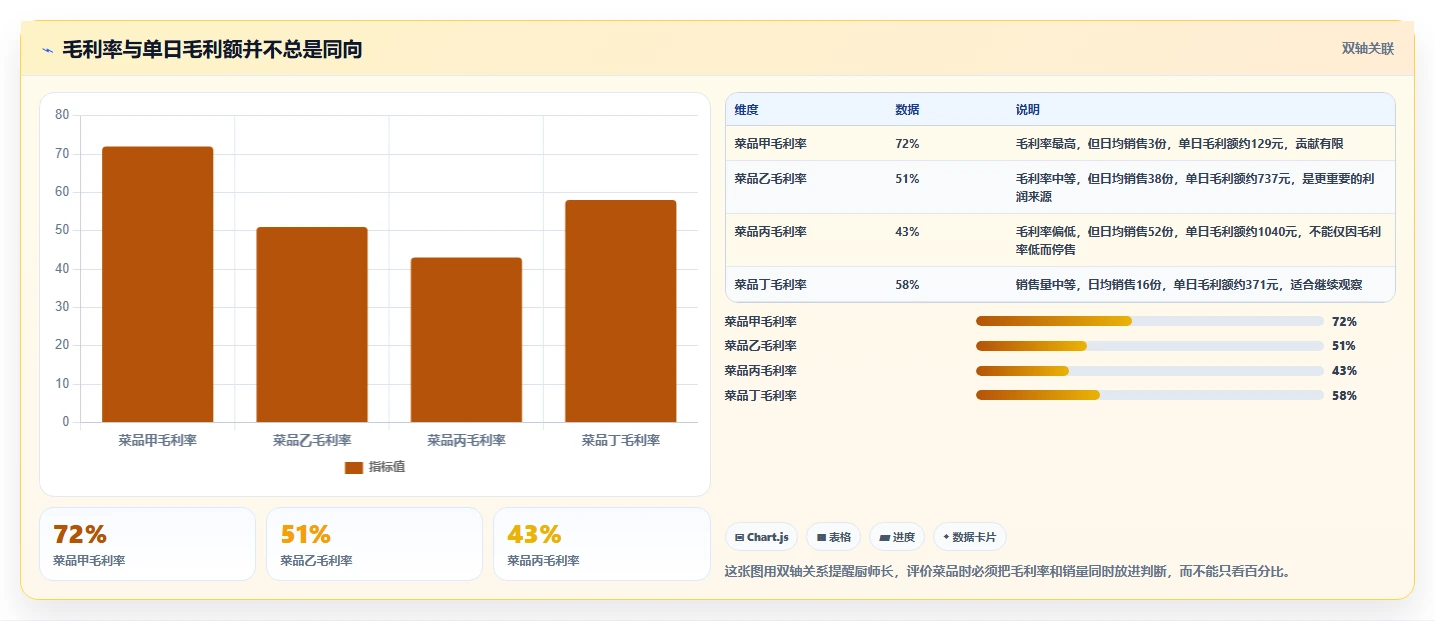Click the 菜品丁毛利率 progress bar
This screenshot has height=621, width=1435.
pyautogui.click(x=1150, y=396)
